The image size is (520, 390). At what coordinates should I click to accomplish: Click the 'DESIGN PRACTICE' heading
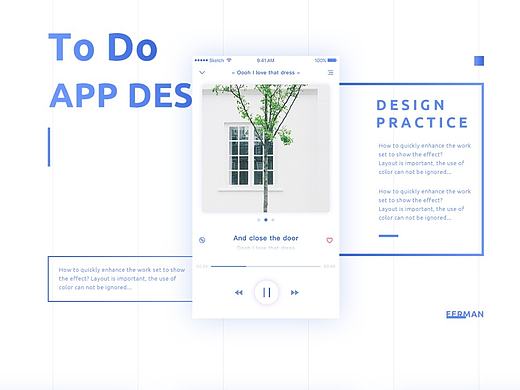coord(422,114)
